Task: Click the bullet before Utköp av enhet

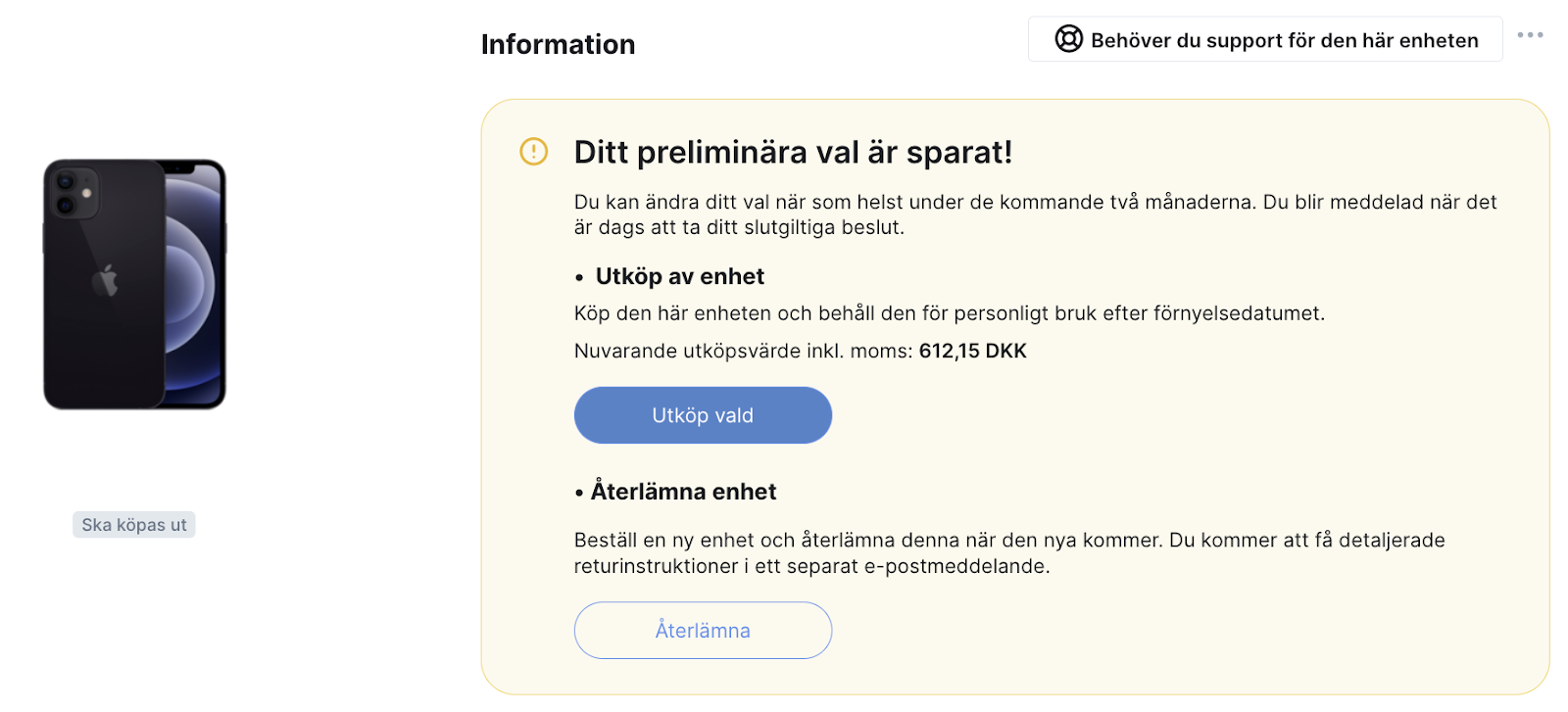Action: 579,278
